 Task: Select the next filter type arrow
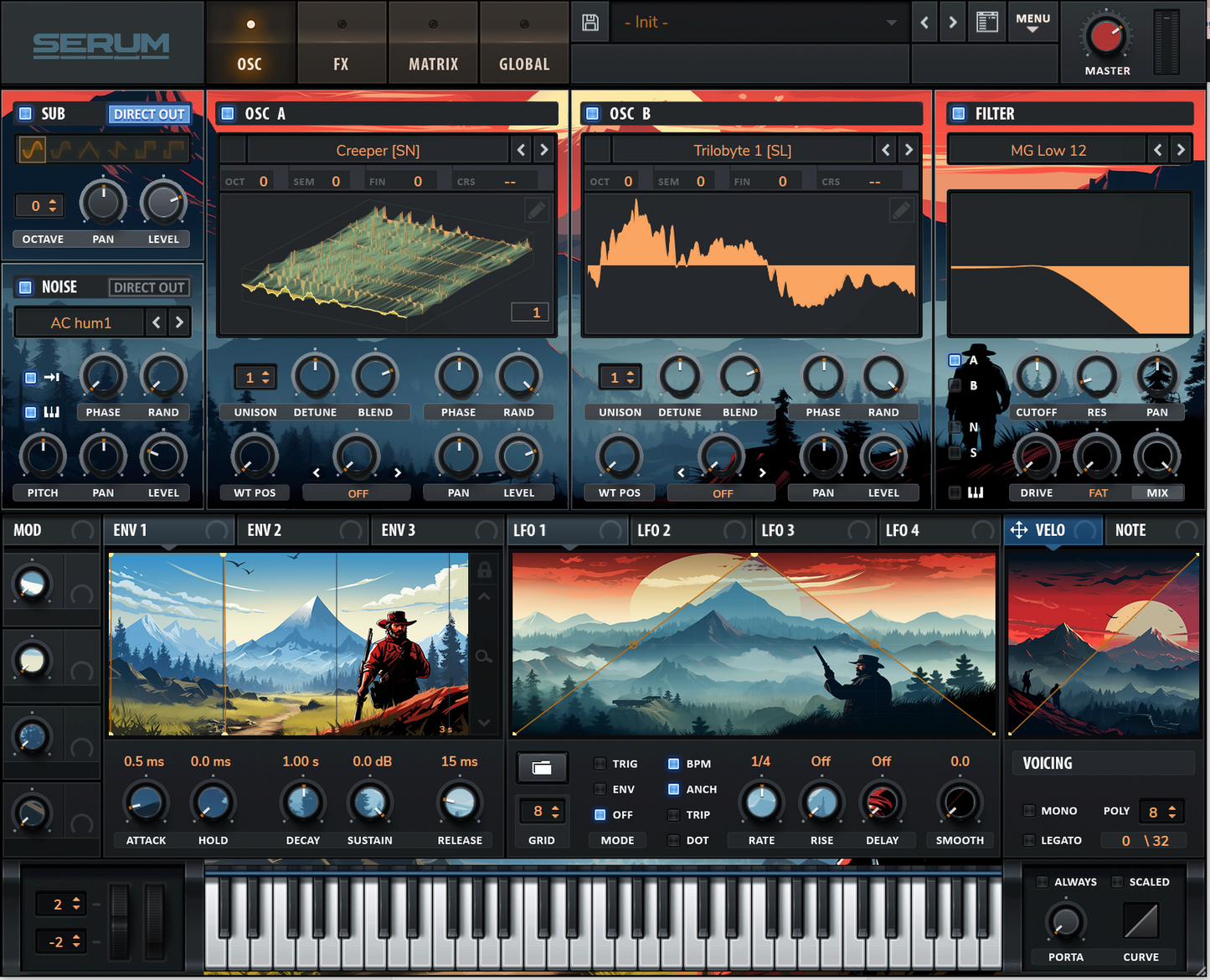coord(1181,150)
